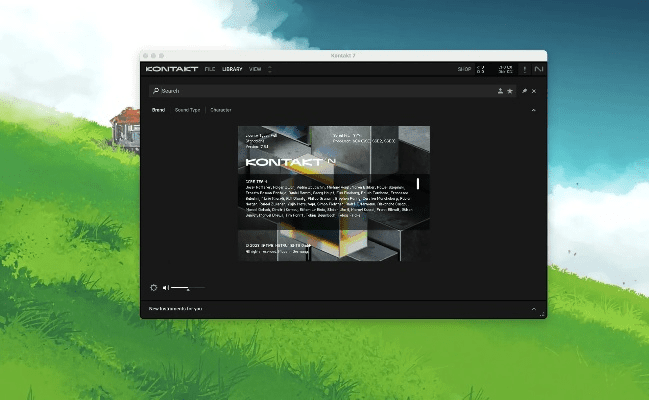This screenshot has width=649, height=400.
Task: Click the up/down arrows next to VIEW
Action: point(269,69)
